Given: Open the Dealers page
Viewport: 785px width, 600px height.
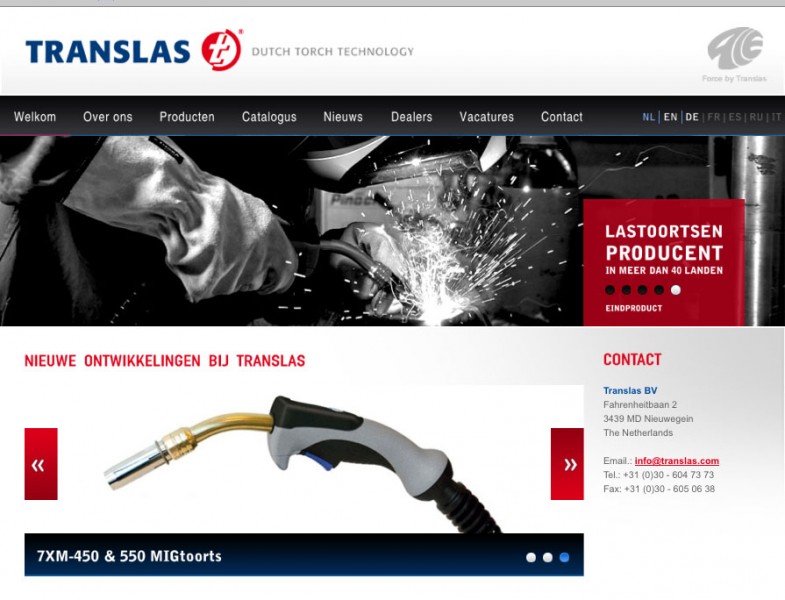Looking at the screenshot, I should coord(412,117).
